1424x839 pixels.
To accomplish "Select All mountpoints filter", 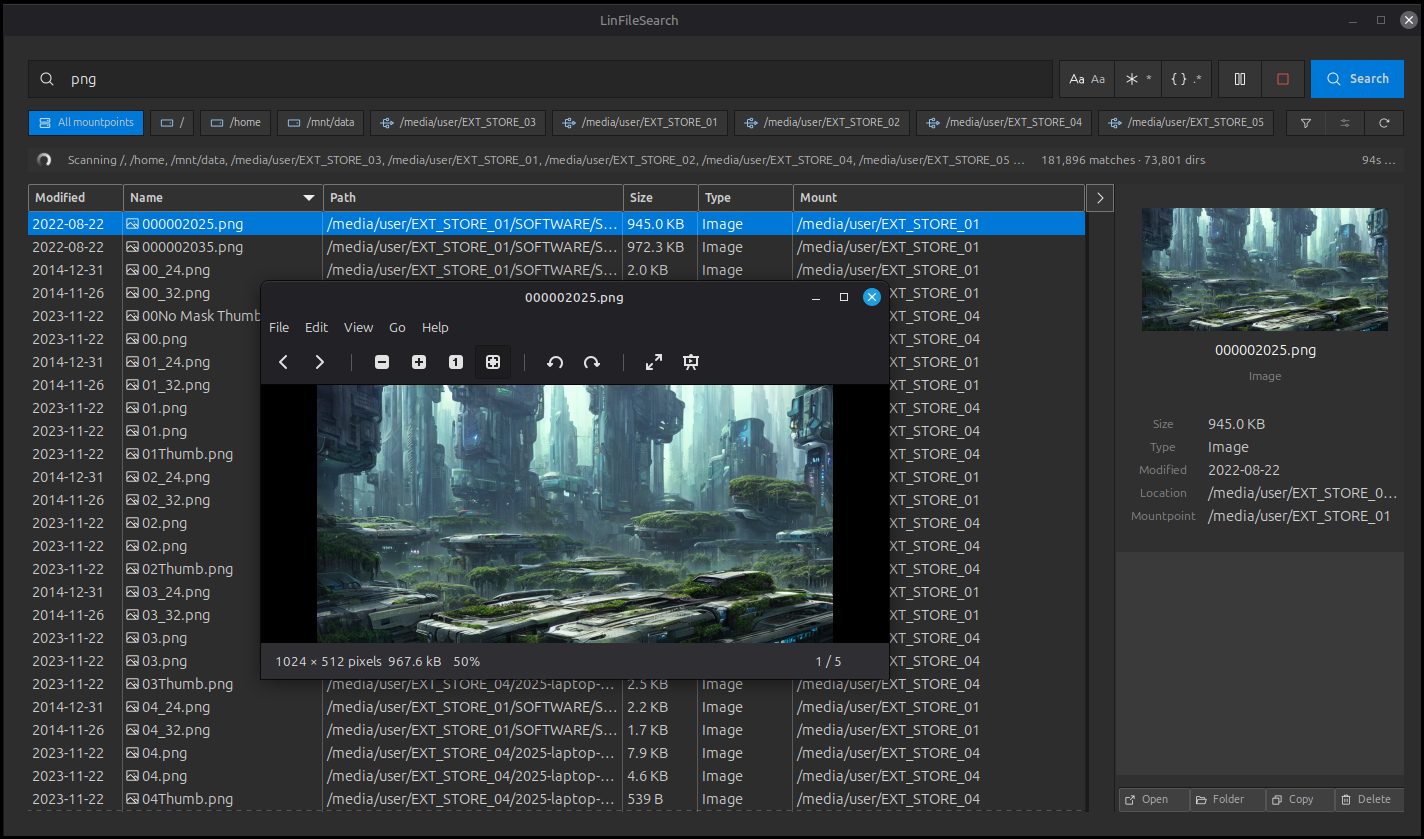I will point(86,123).
